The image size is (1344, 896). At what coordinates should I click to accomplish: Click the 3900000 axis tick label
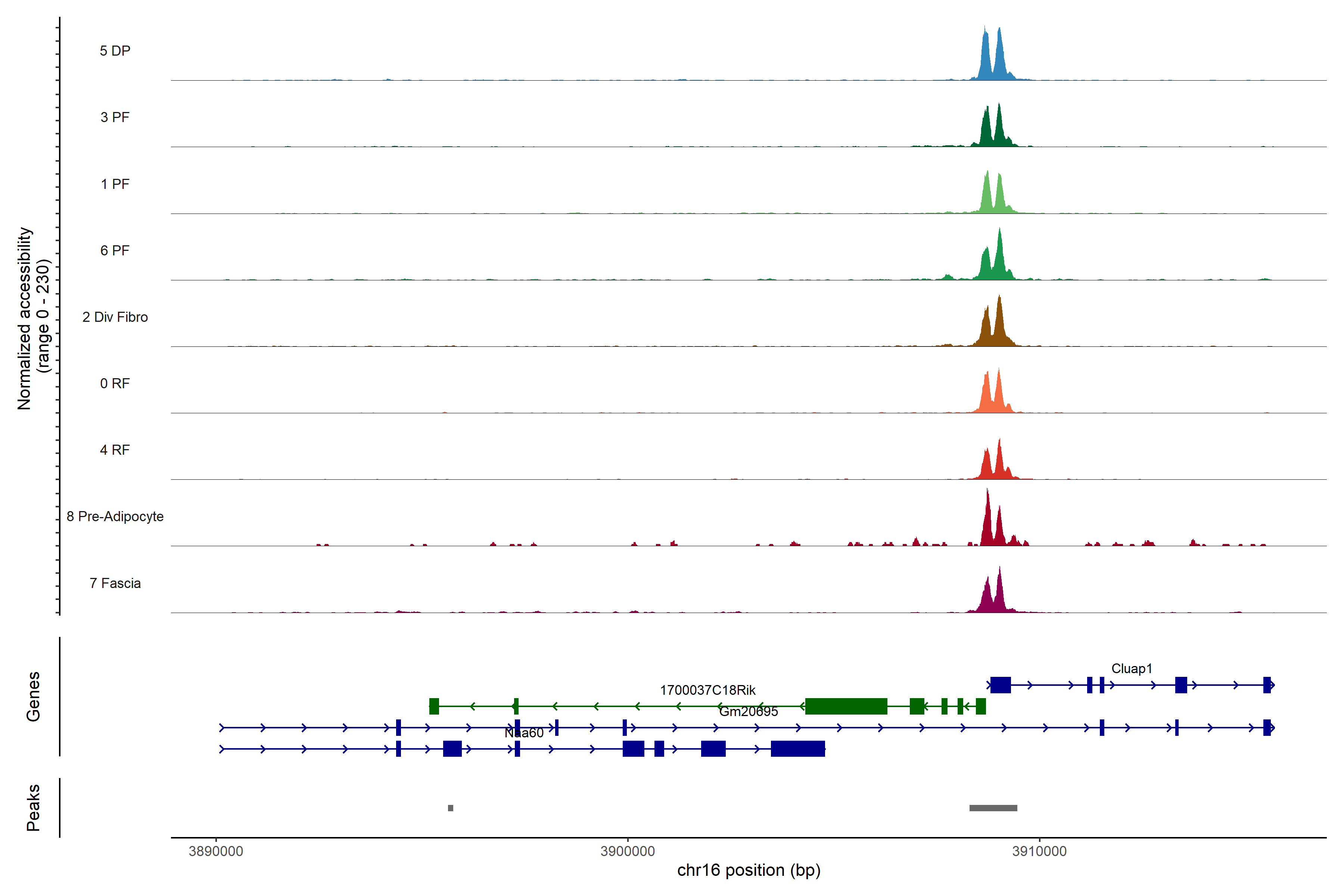[628, 852]
